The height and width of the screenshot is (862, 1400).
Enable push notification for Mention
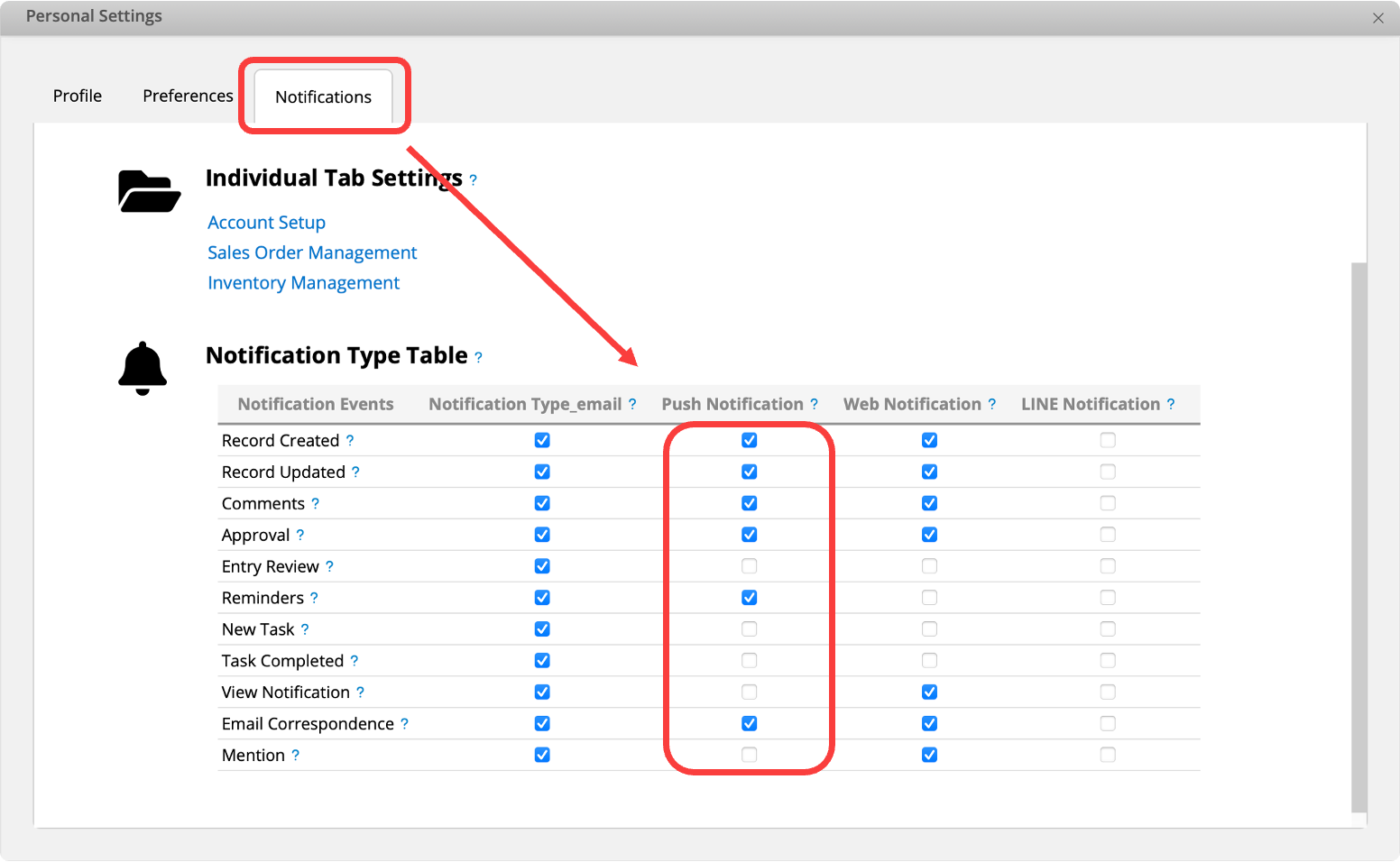point(750,756)
